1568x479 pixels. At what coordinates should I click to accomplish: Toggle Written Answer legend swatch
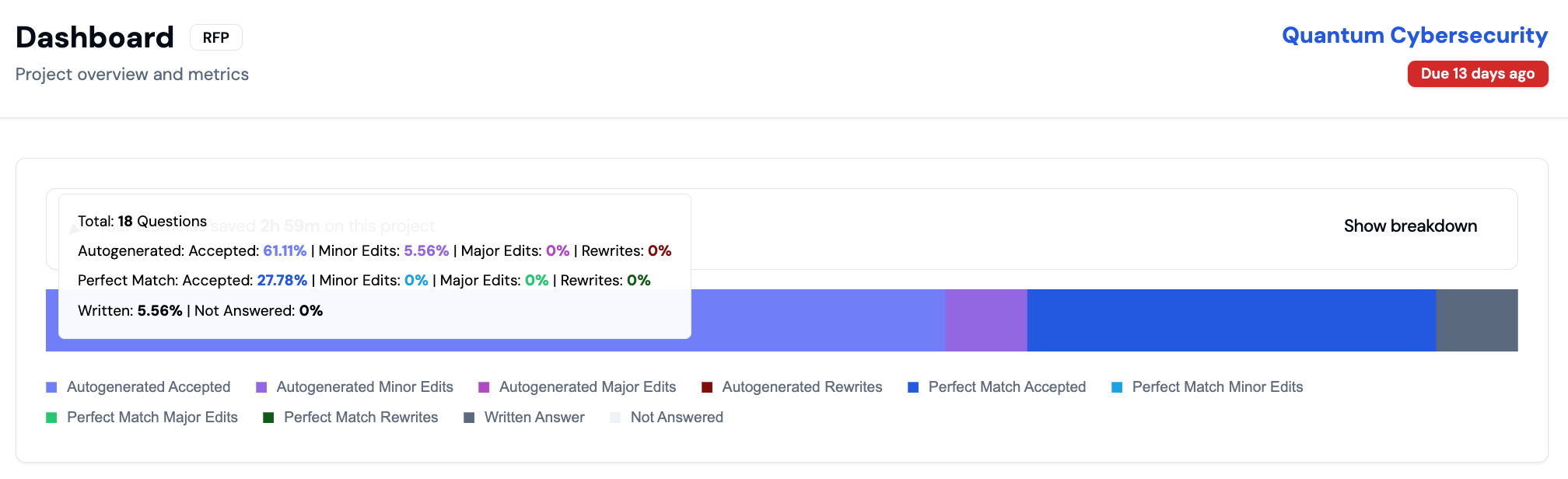coord(469,418)
